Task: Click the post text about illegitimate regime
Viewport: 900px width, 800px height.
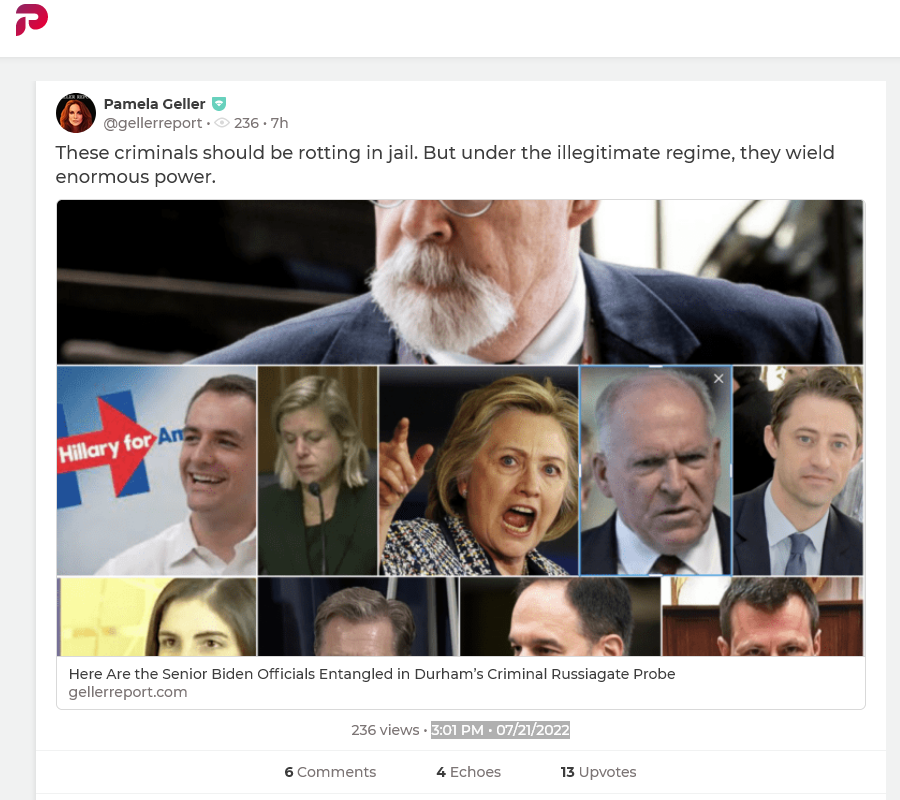Action: 445,165
